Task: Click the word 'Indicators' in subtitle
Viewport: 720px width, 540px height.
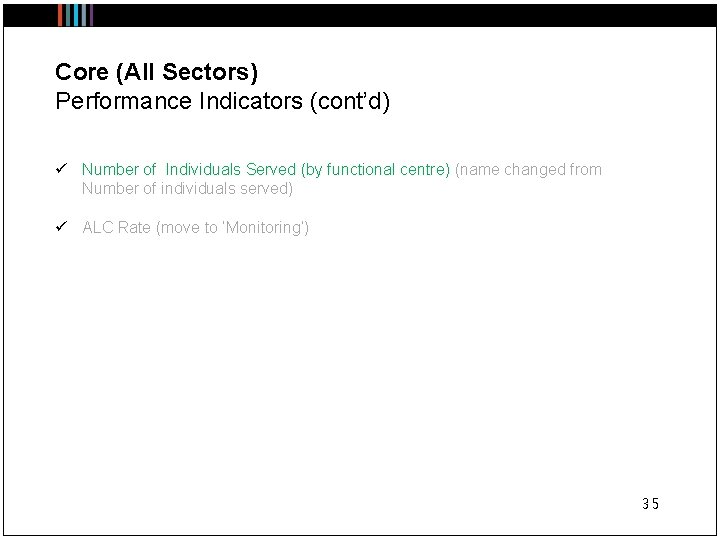Action: click(251, 101)
